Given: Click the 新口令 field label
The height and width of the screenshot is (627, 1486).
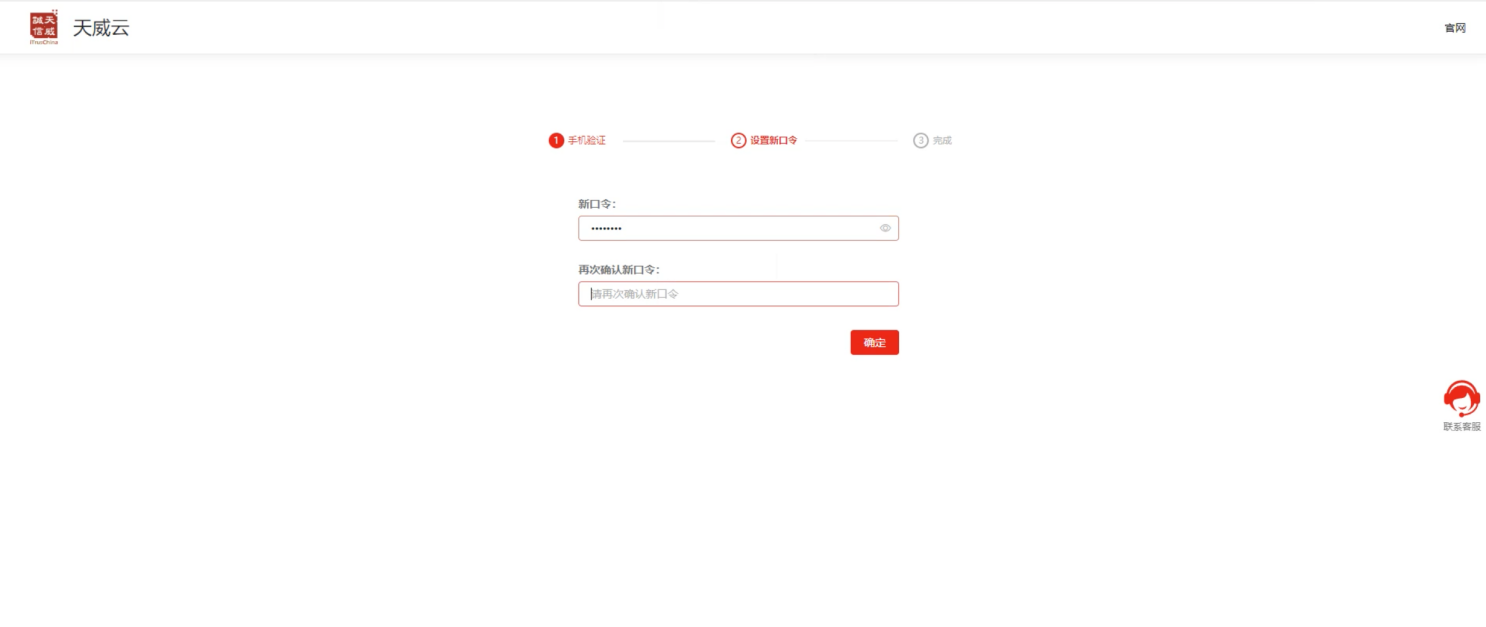Looking at the screenshot, I should [x=597, y=204].
